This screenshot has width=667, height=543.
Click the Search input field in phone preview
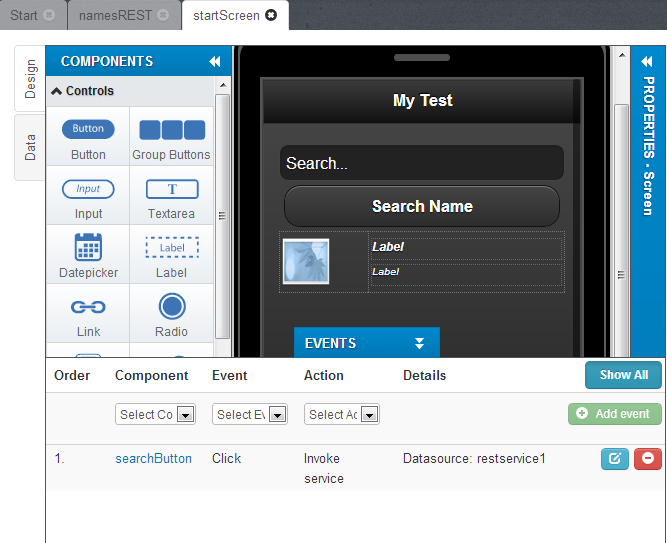point(421,163)
